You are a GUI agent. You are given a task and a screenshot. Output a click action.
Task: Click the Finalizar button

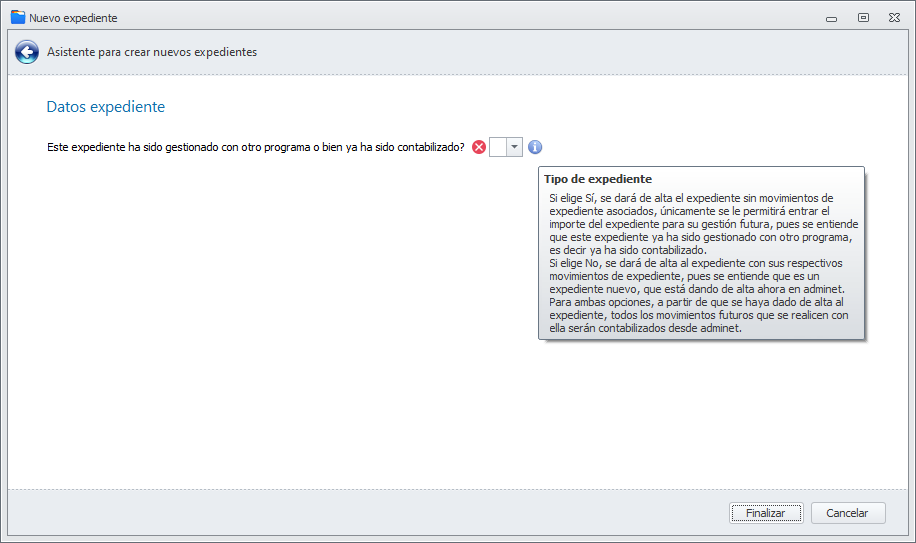click(x=766, y=513)
